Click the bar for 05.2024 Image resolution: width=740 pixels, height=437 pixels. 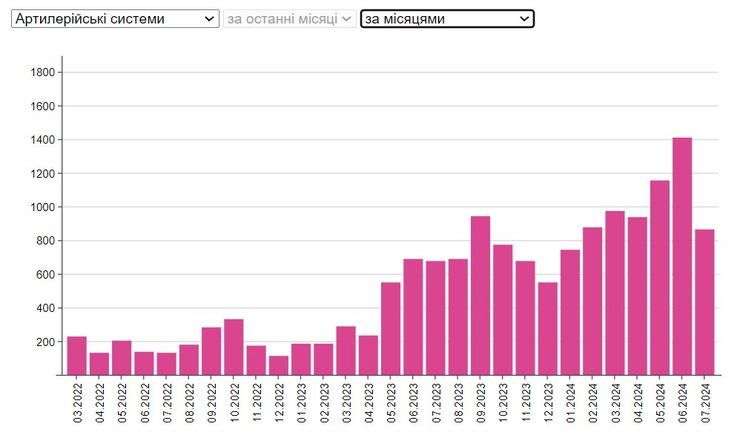(x=660, y=278)
